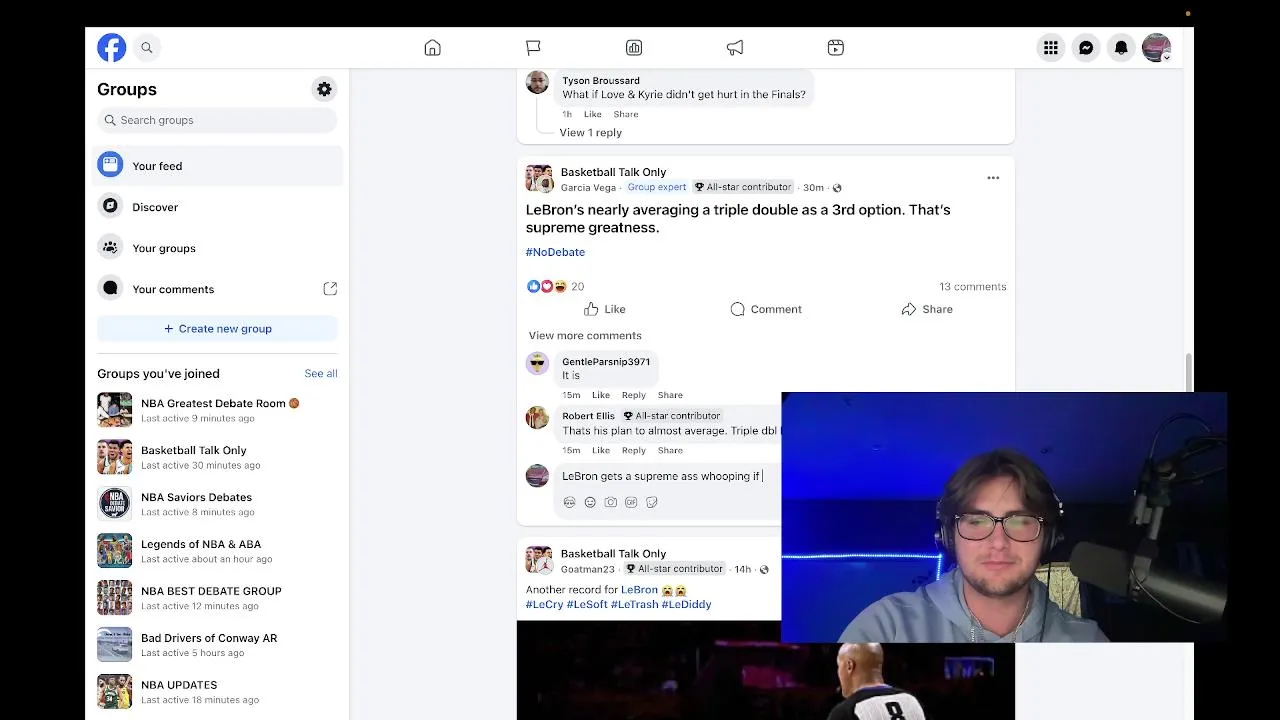Open GentleParsnip3971 profile avatar
The width and height of the screenshot is (1280, 720).
pos(537,364)
